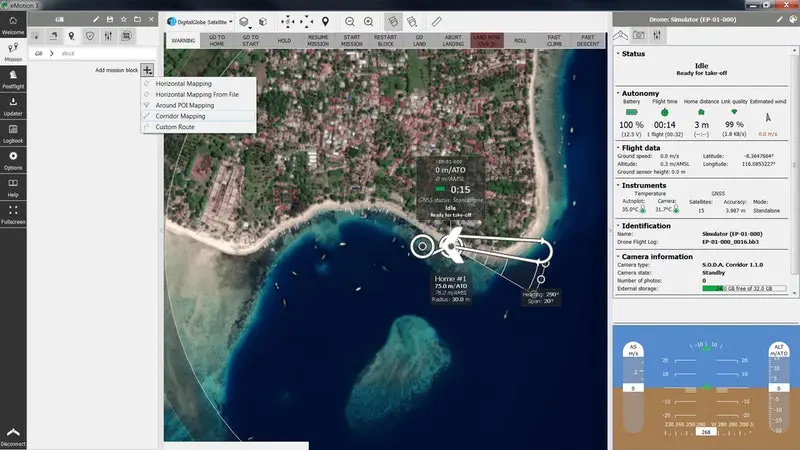Click the map location pin icon in the toolbar

(325, 21)
